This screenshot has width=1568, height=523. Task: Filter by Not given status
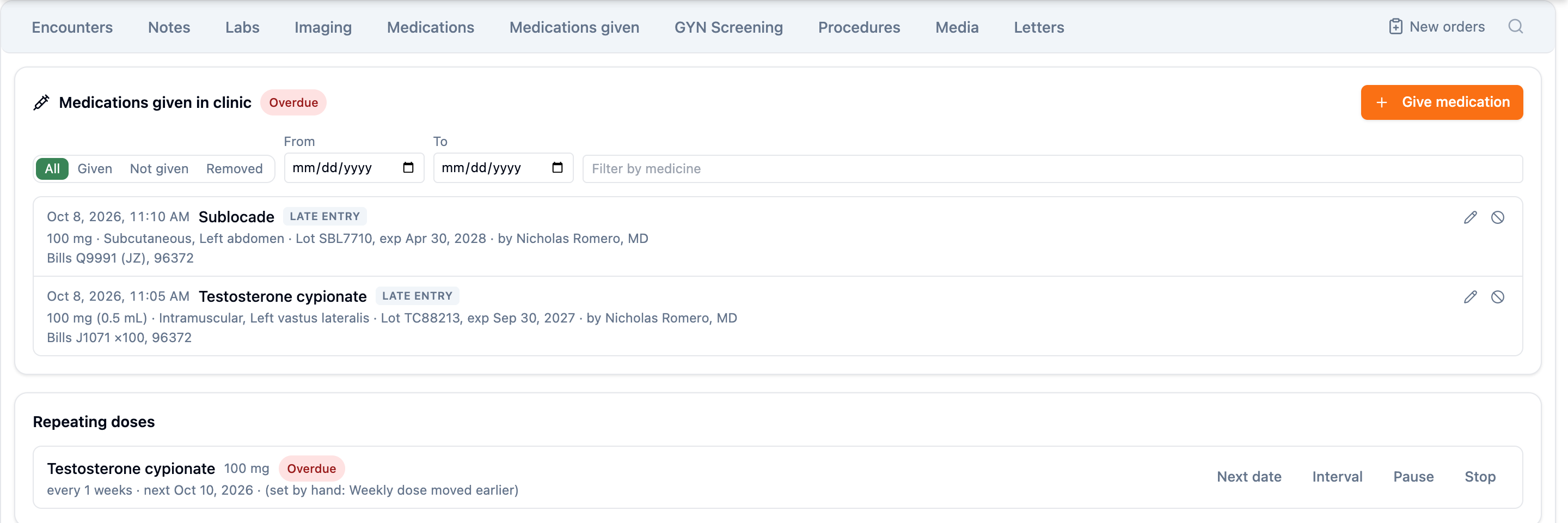click(159, 169)
